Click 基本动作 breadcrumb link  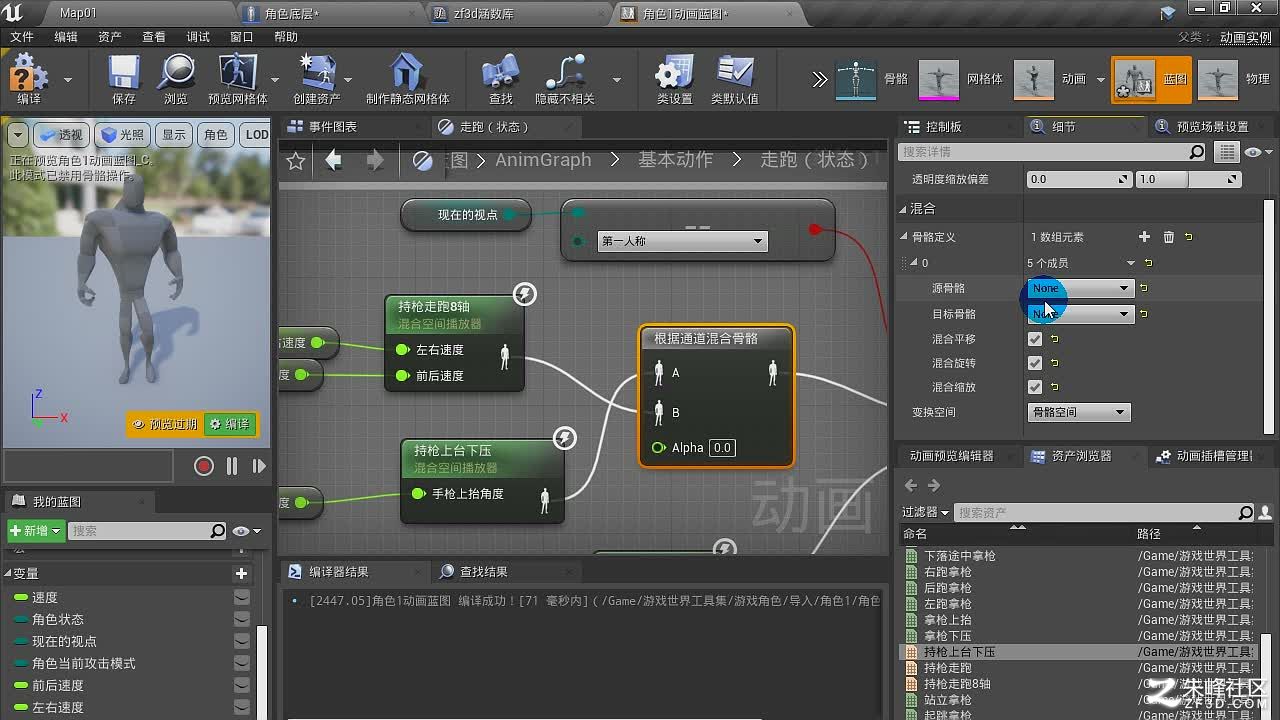tap(676, 160)
